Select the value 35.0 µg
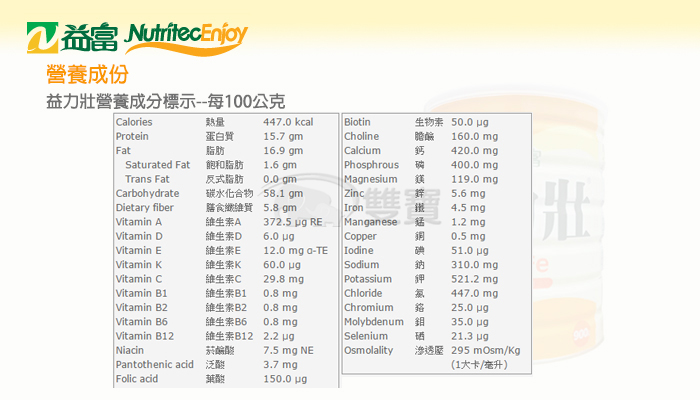The height and width of the screenshot is (400, 700). point(470,322)
